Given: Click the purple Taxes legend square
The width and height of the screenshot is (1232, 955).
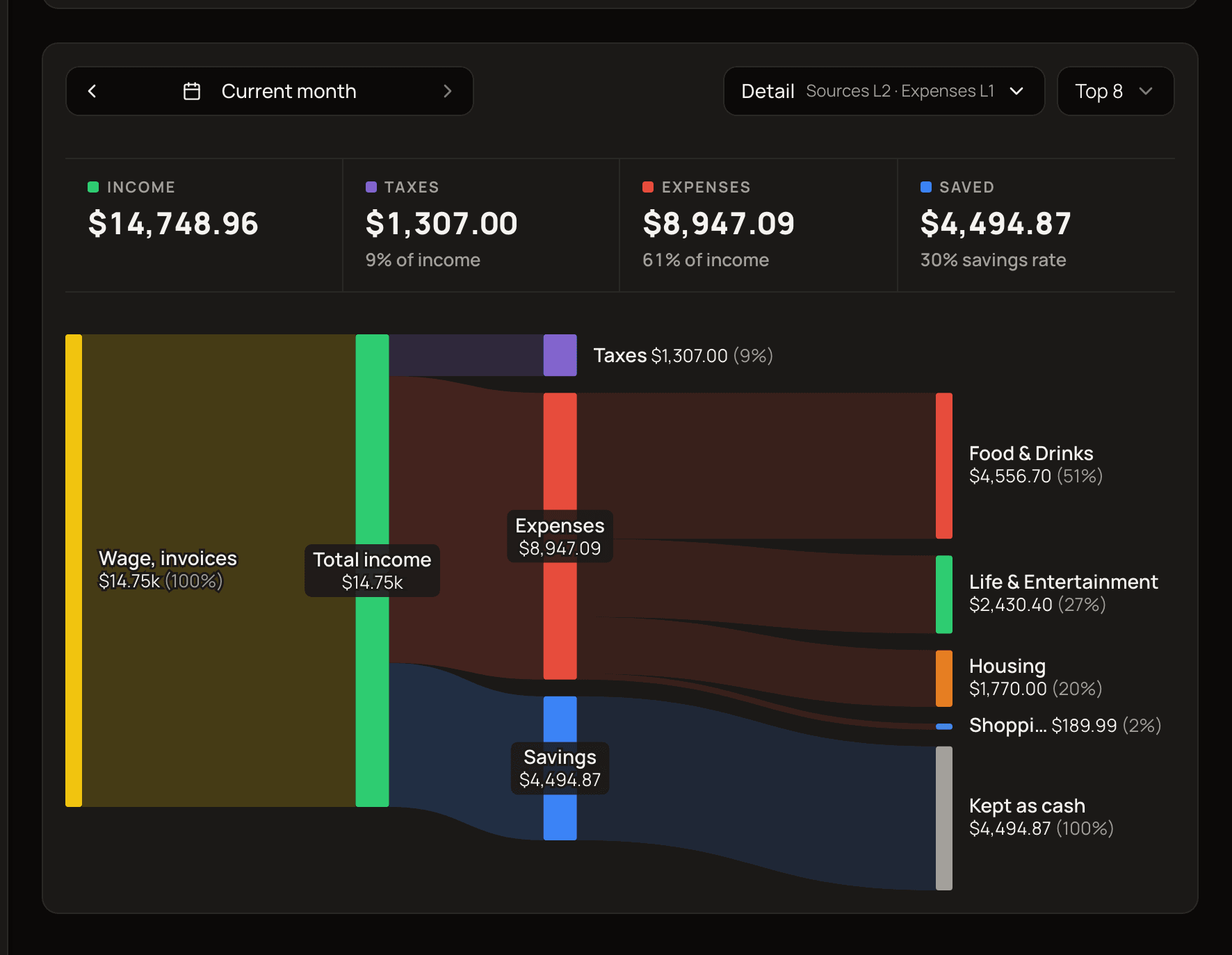Looking at the screenshot, I should (371, 187).
